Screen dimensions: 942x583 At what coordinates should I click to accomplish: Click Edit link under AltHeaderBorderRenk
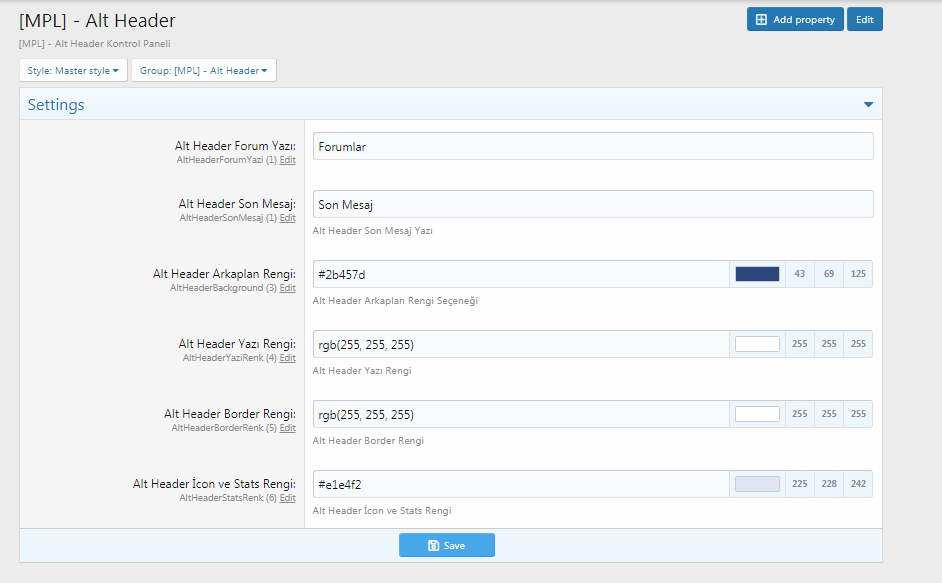(287, 428)
